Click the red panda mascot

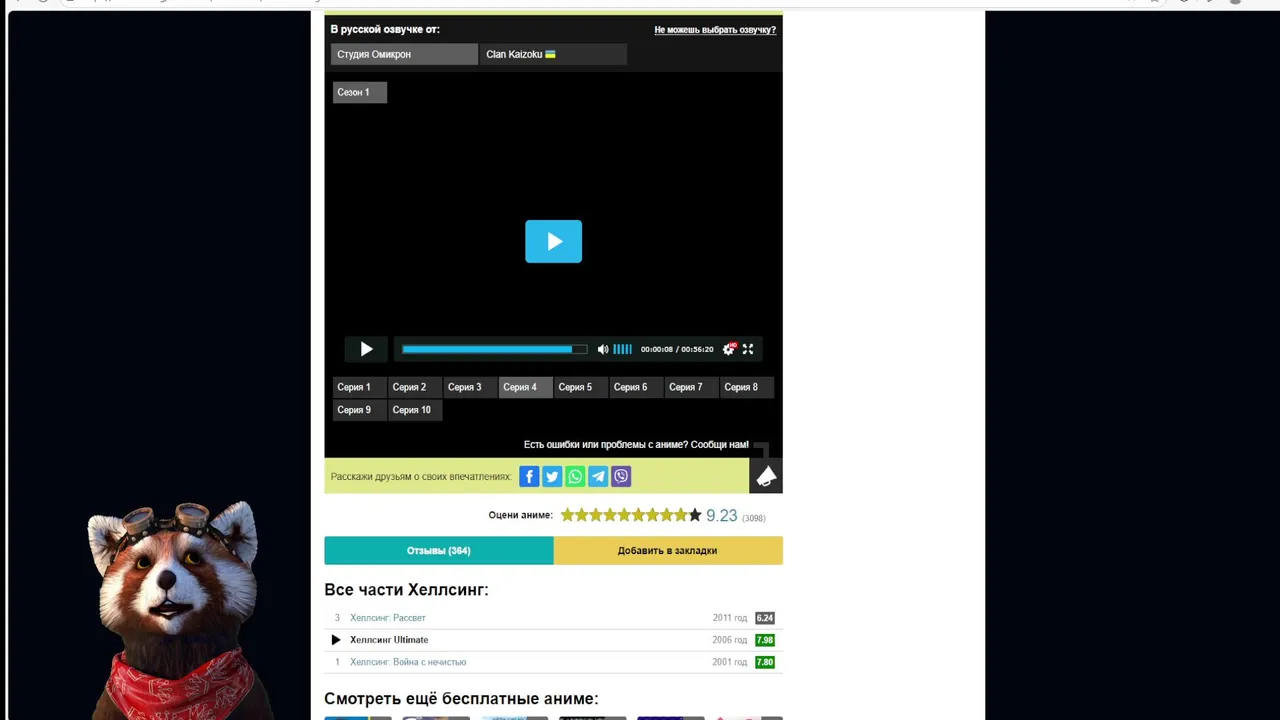(x=175, y=610)
